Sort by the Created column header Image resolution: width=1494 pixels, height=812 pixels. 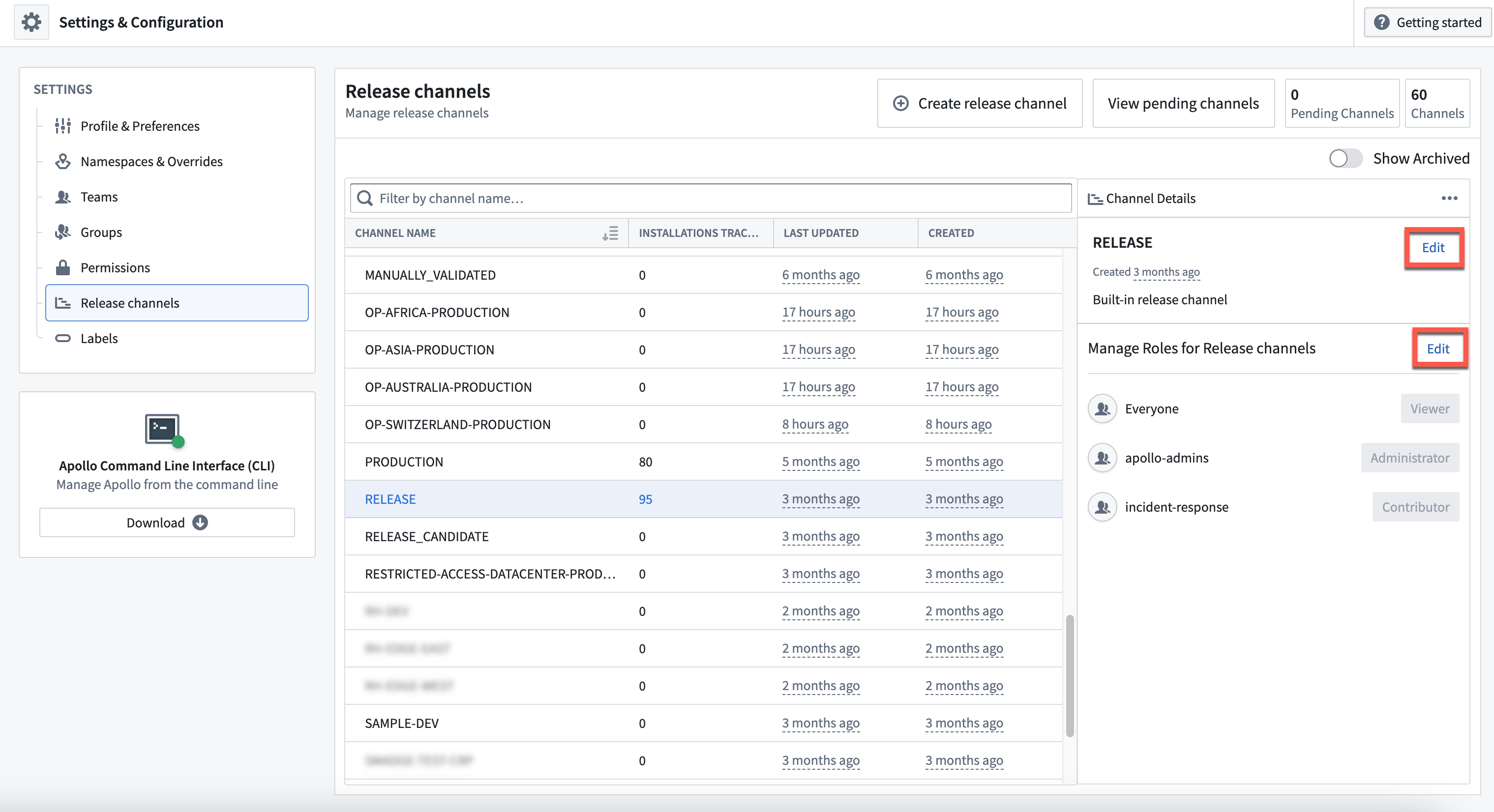pyautogui.click(x=990, y=233)
